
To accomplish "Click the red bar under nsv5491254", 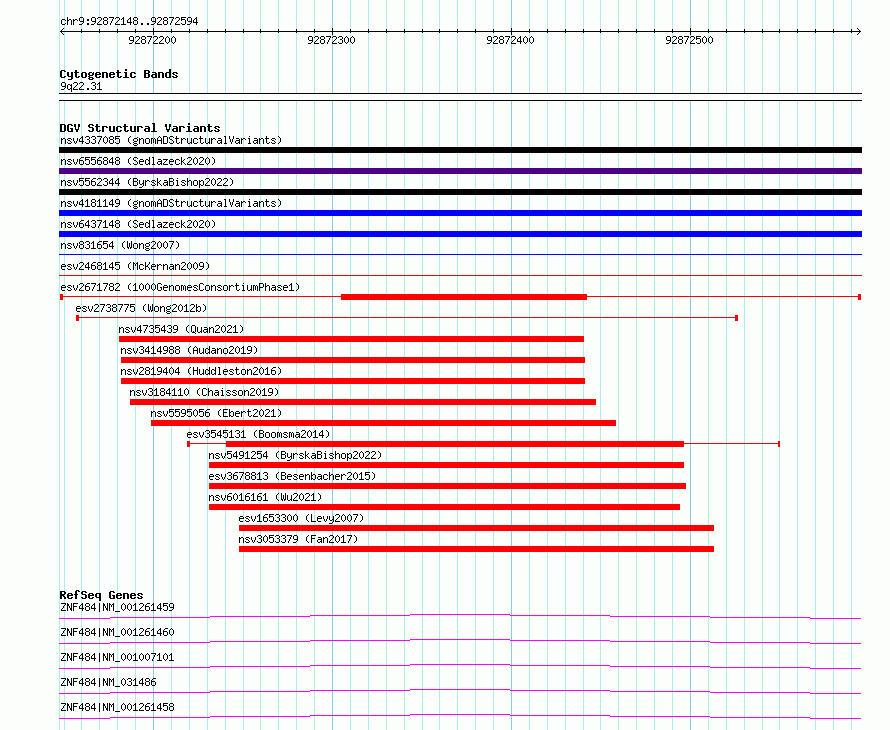I will (x=446, y=465).
